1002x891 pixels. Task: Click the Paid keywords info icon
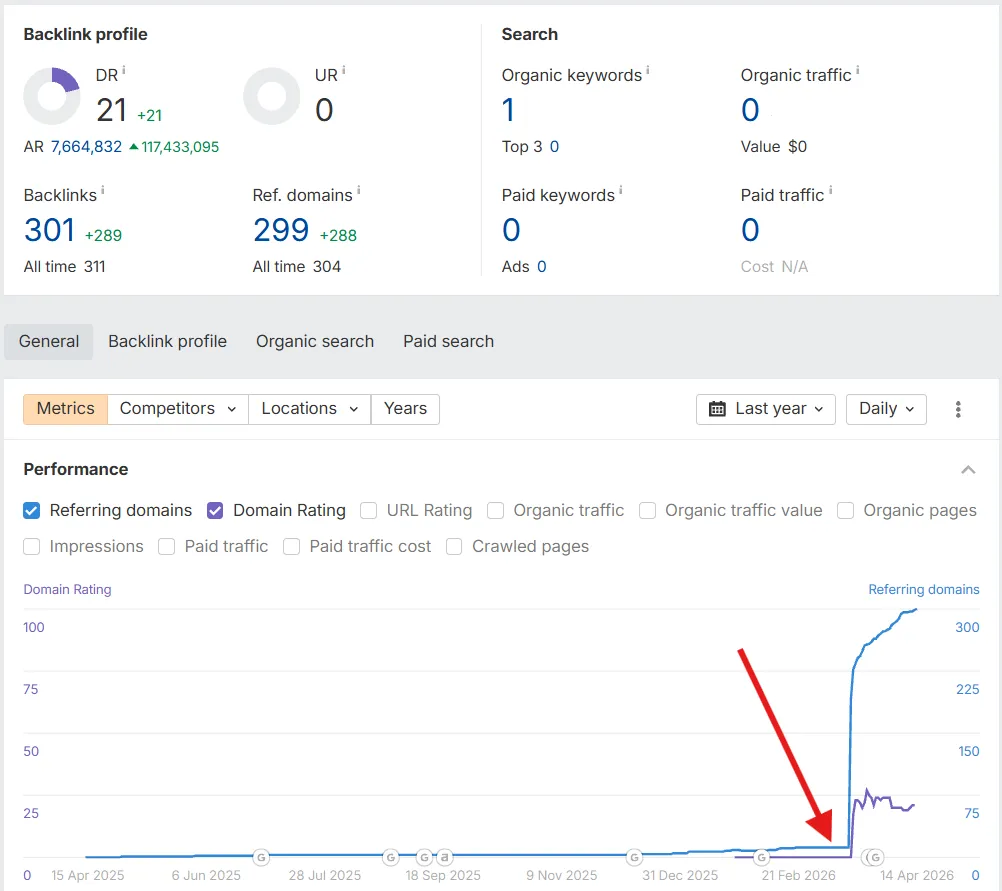click(x=620, y=191)
